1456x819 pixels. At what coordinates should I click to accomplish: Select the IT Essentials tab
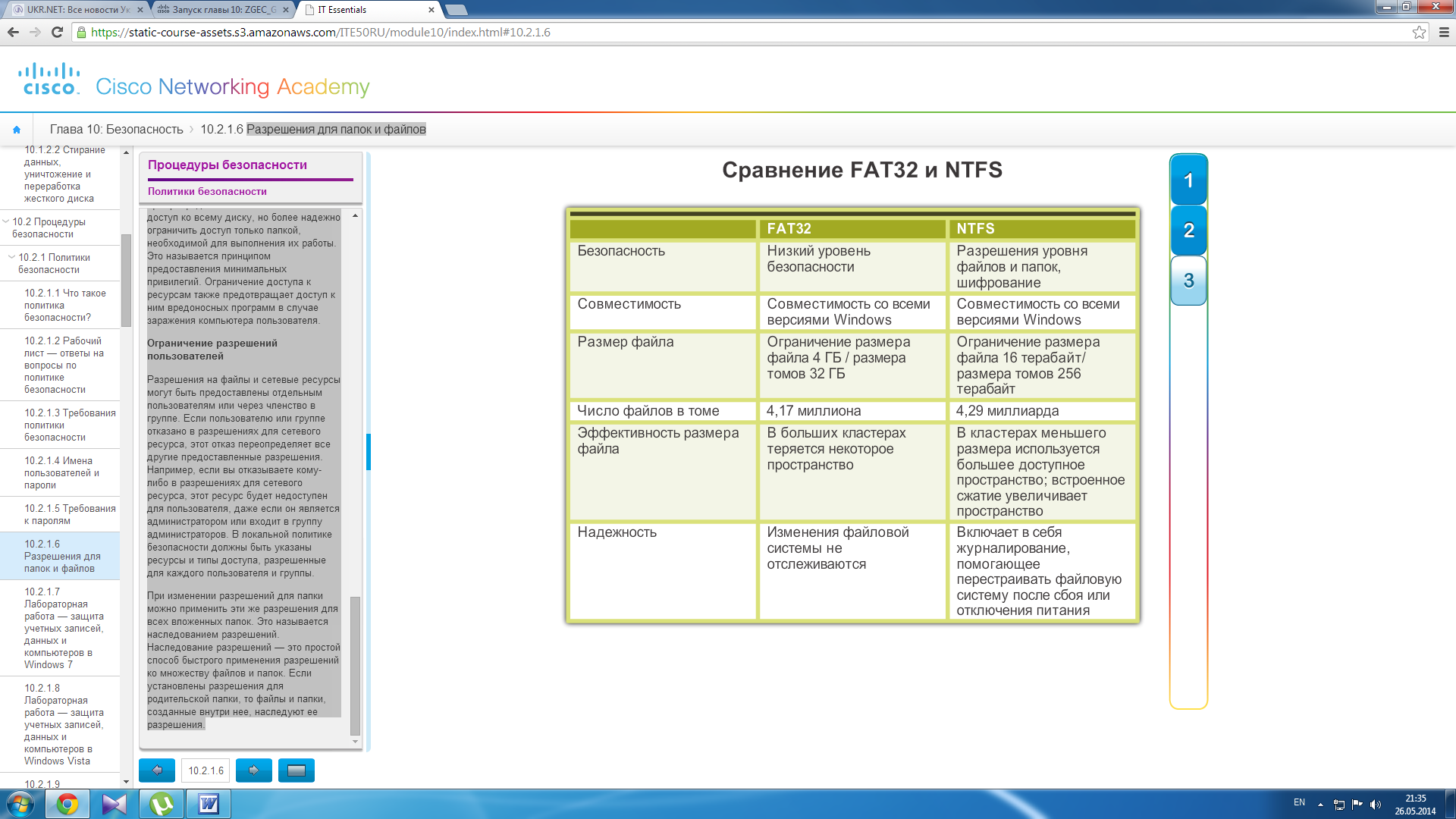(370, 10)
